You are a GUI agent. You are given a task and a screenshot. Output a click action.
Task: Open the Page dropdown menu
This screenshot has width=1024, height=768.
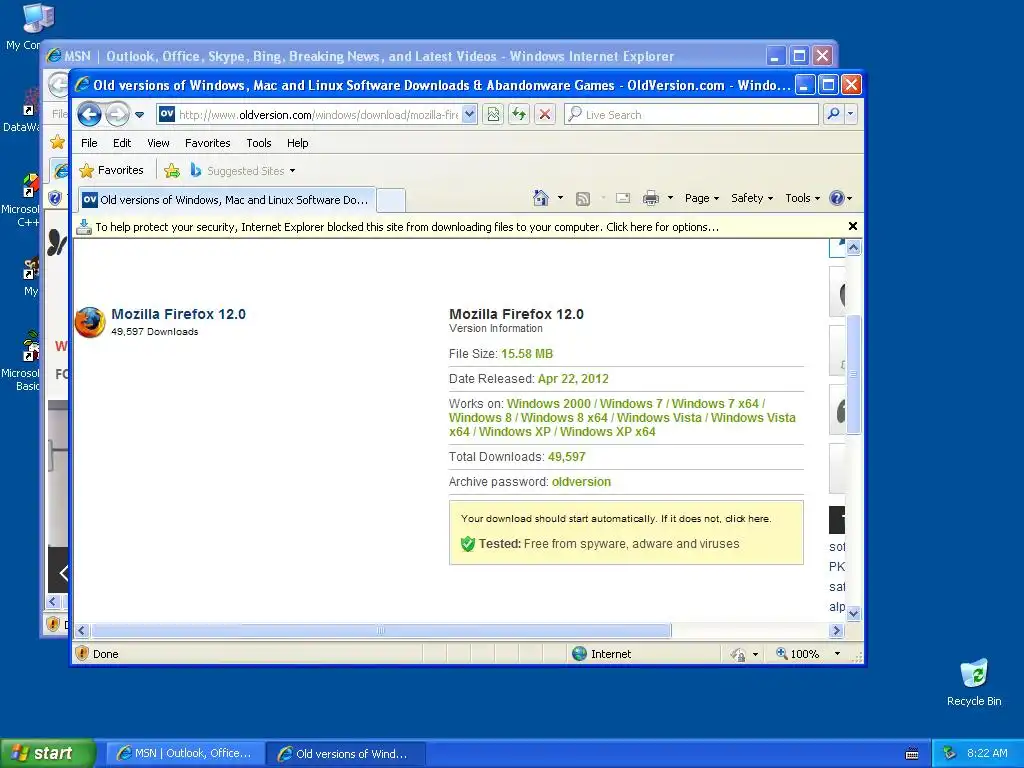pyautogui.click(x=701, y=198)
